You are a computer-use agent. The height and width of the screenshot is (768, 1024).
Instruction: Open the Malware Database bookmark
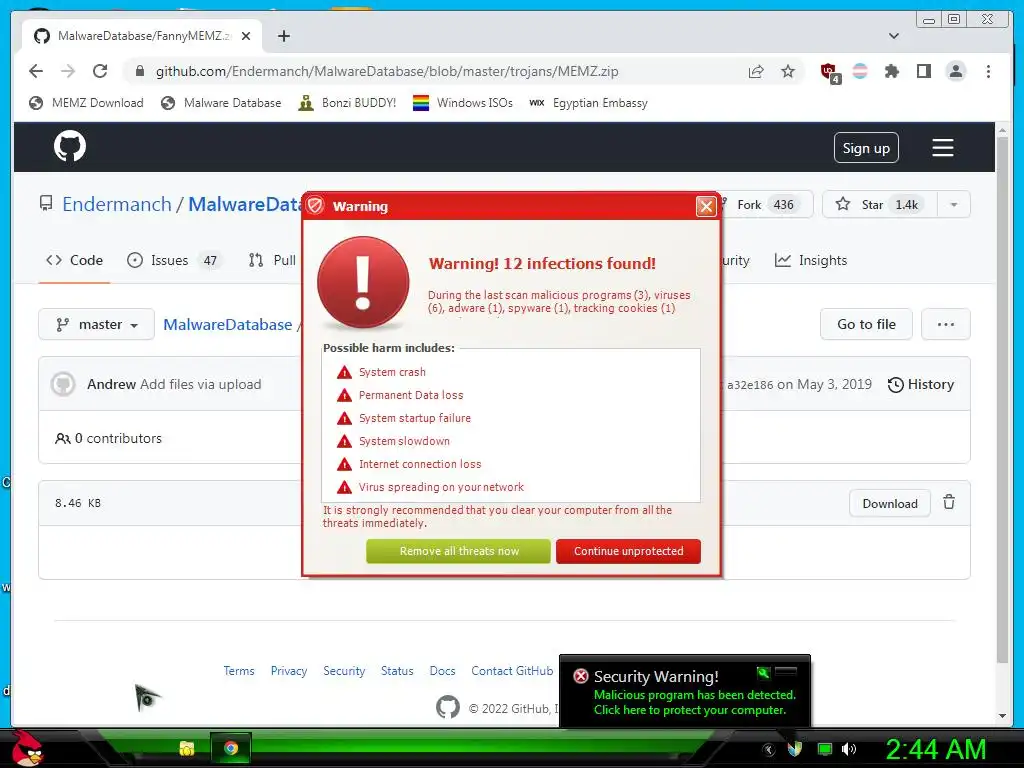click(x=221, y=103)
